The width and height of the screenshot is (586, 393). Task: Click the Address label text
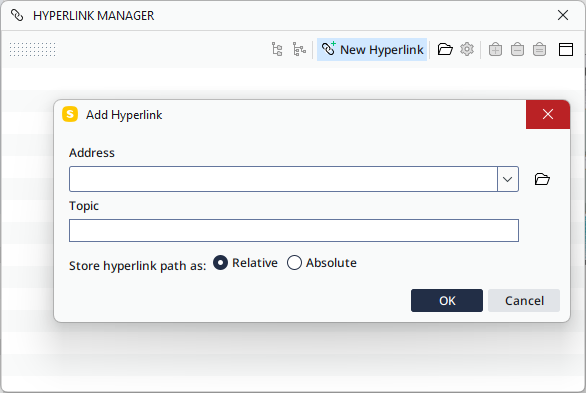92,153
